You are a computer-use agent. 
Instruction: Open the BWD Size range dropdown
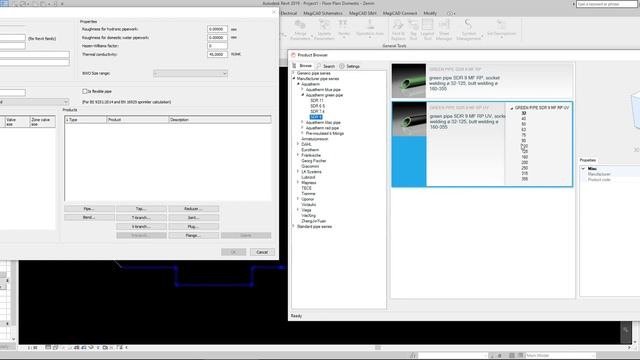(x=190, y=73)
